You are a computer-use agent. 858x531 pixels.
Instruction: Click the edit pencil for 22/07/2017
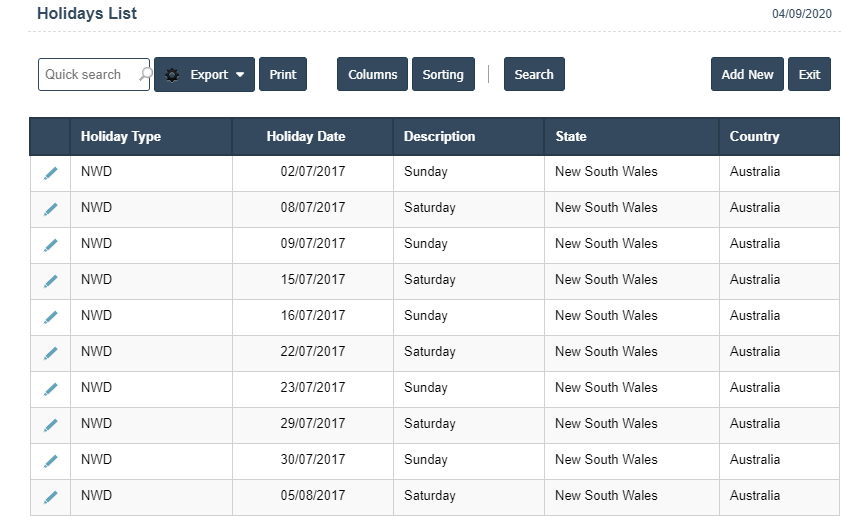click(51, 353)
